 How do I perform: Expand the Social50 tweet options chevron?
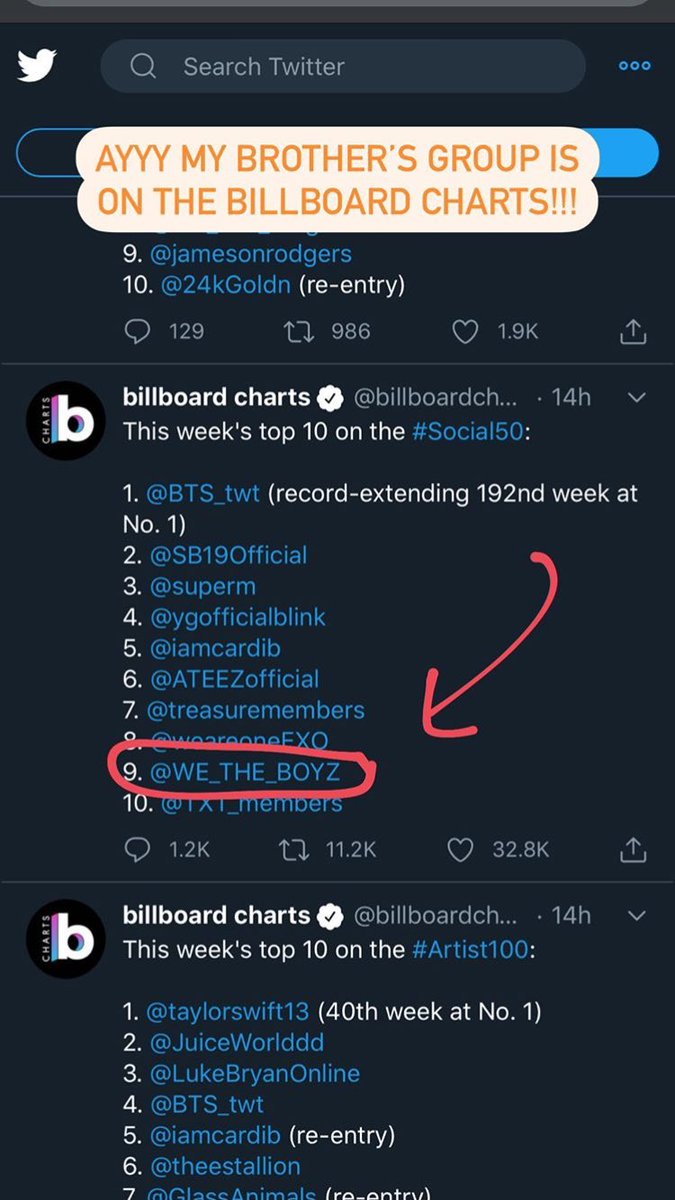point(635,398)
